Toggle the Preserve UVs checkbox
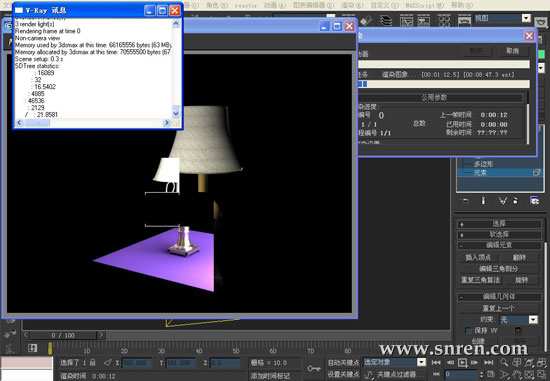This screenshot has width=550, height=381. coord(469,330)
